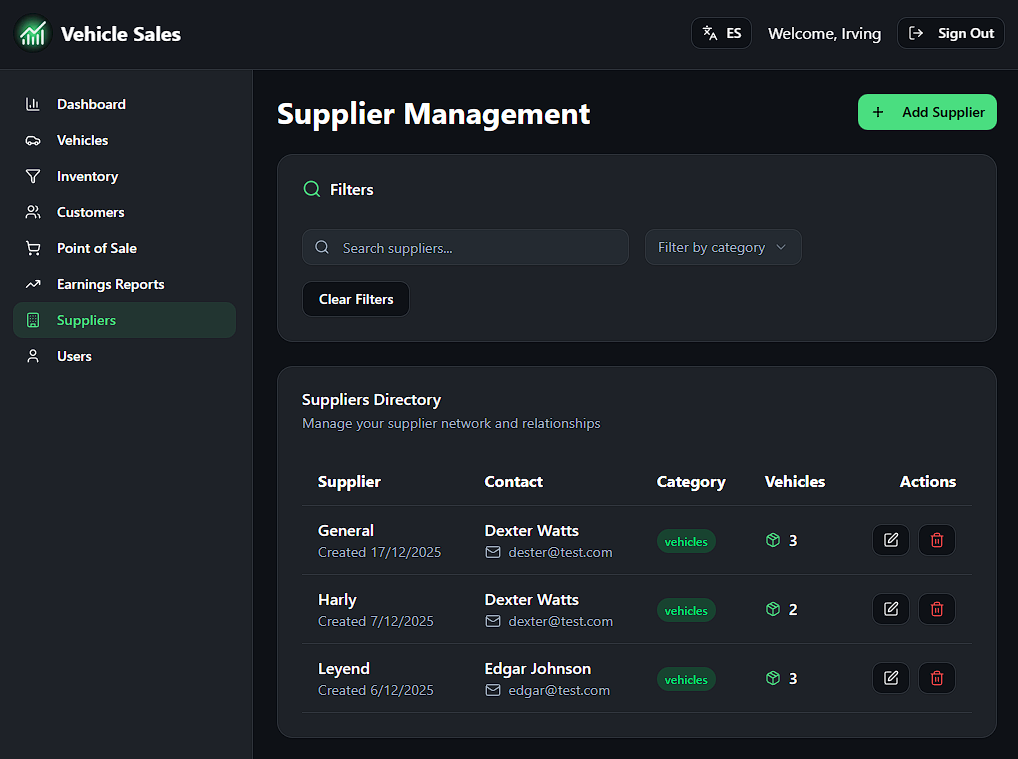Viewport: 1018px width, 759px height.
Task: Navigate to Customers
Action: click(x=124, y=212)
